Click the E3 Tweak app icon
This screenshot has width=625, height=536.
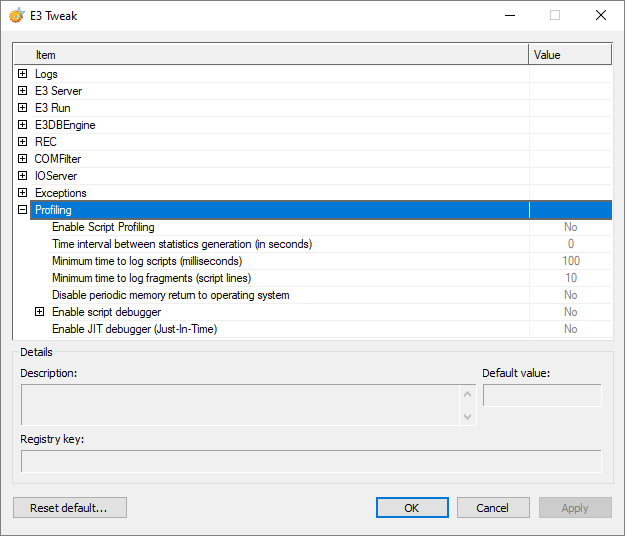coord(16,16)
